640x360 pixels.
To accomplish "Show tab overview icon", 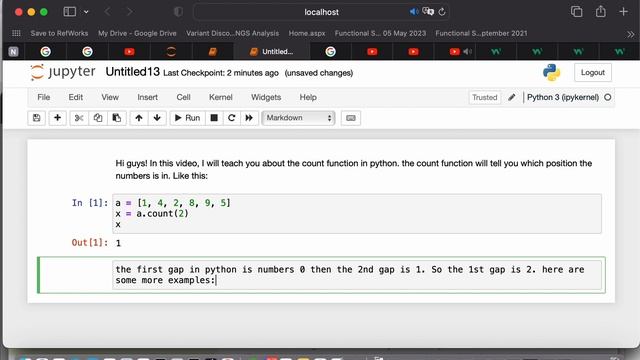I will (576, 11).
